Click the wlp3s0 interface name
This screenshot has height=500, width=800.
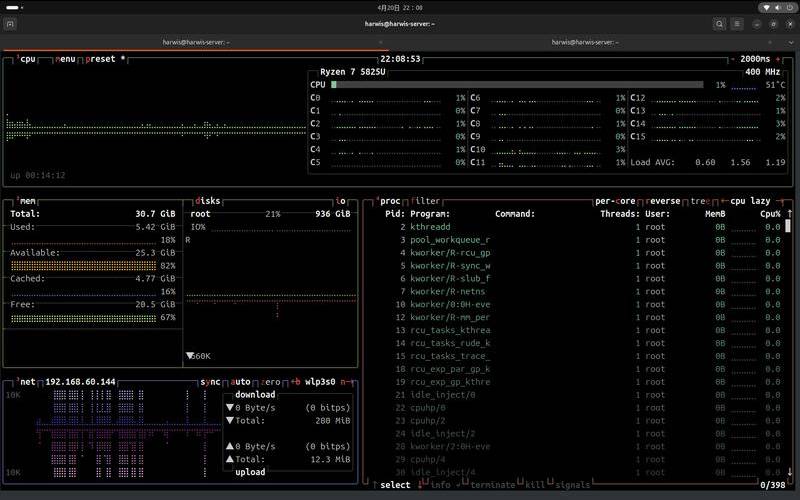tap(320, 382)
